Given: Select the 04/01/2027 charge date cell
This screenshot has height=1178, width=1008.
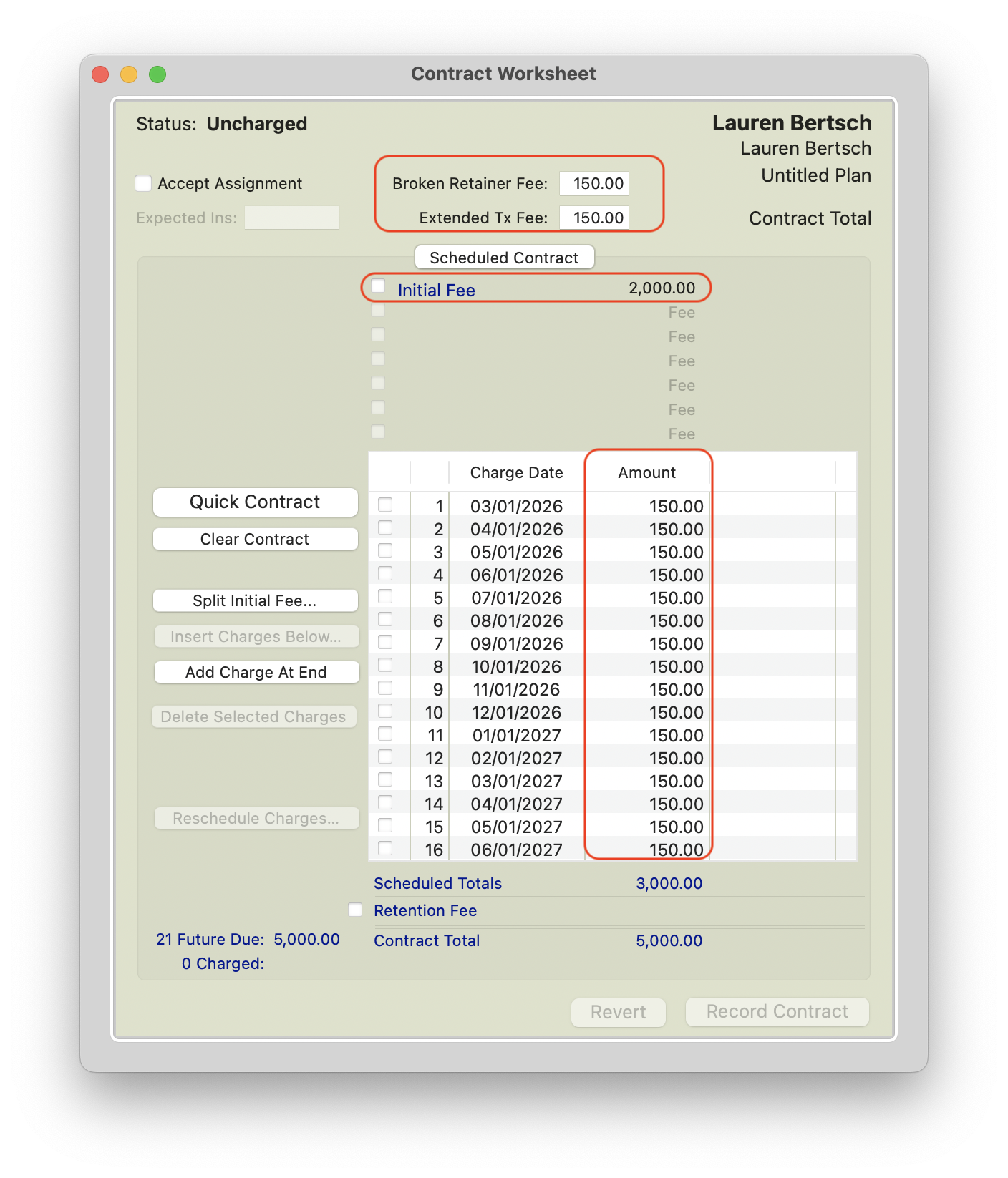Looking at the screenshot, I should tap(517, 804).
